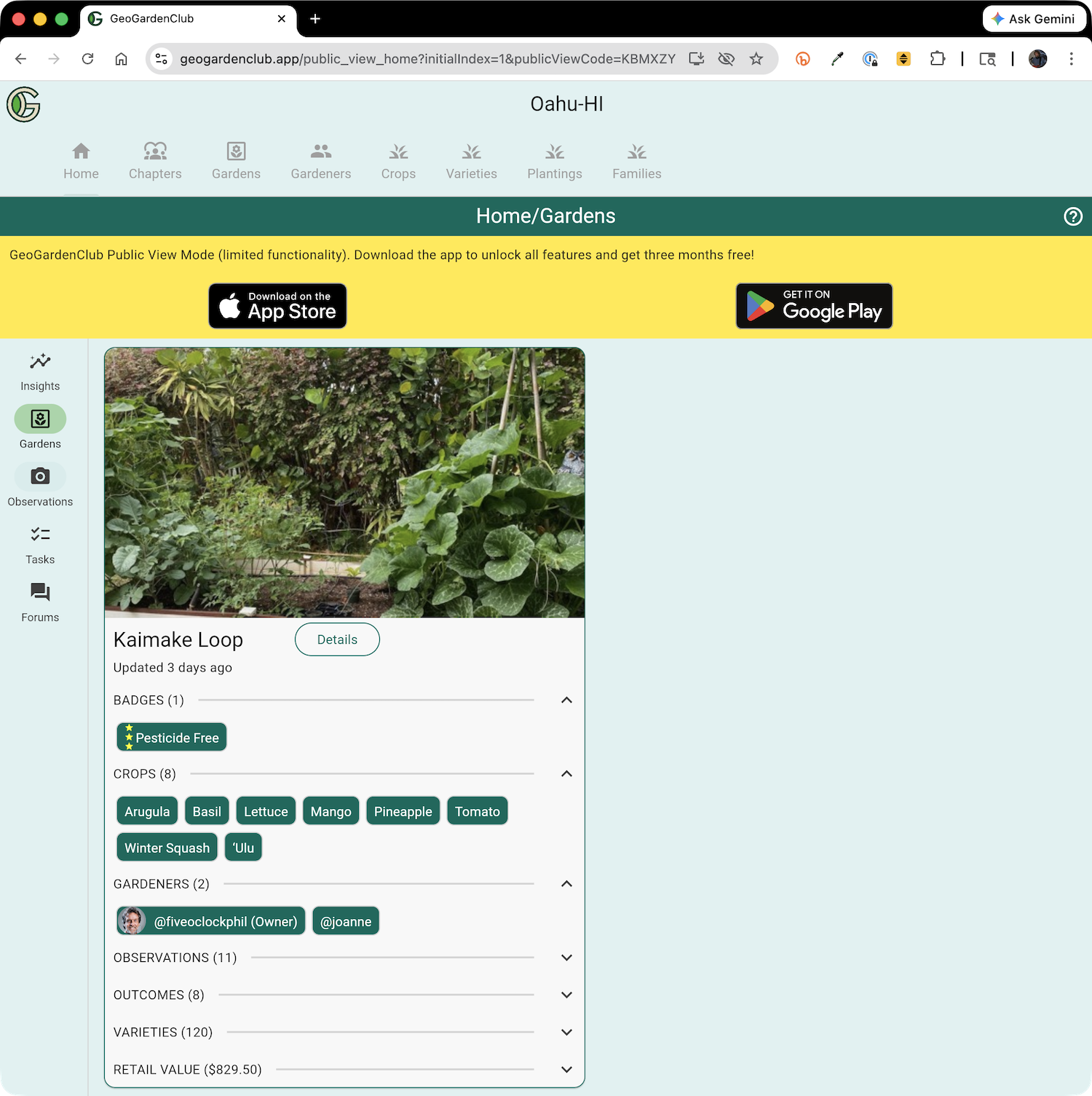Open Kaimake Loop Details

point(337,639)
